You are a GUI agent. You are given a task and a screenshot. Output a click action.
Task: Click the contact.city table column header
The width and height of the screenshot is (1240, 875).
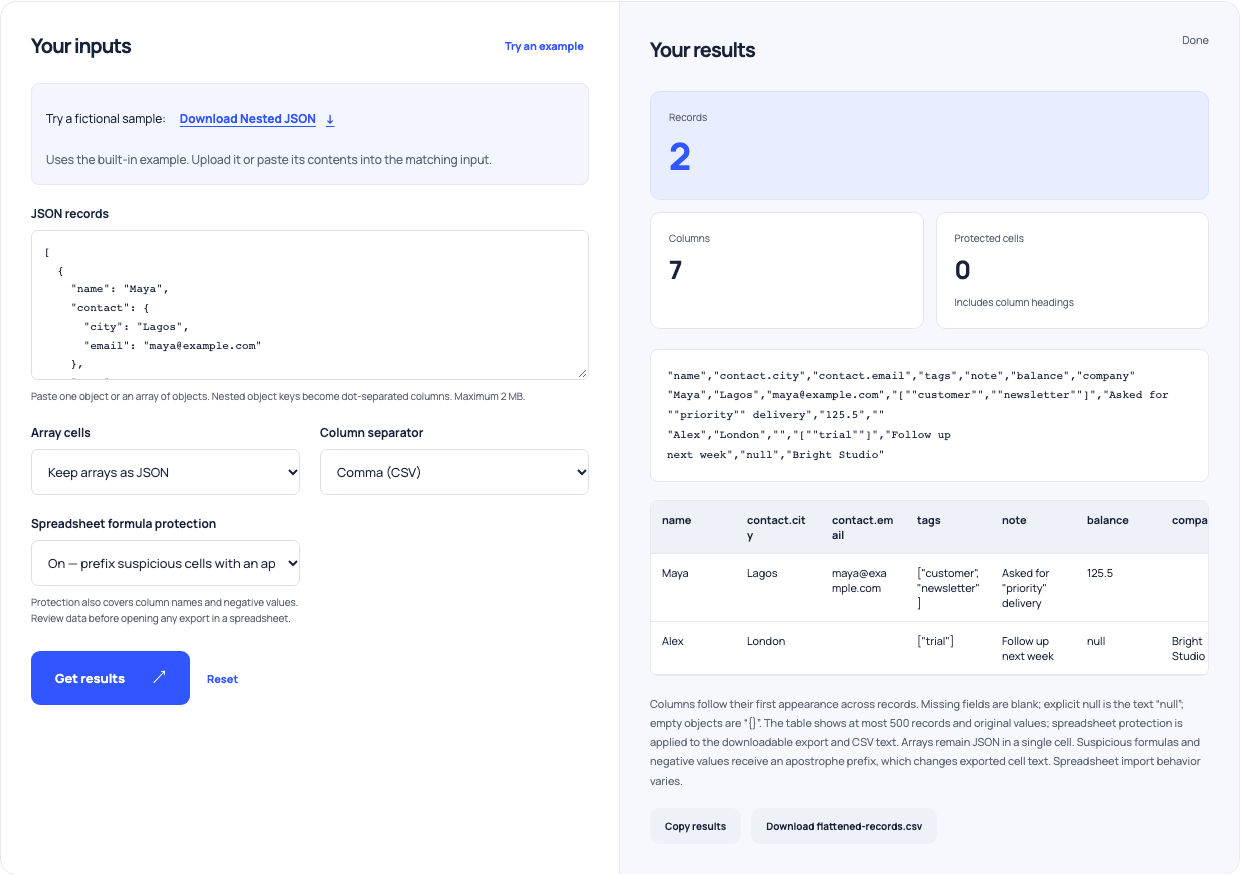tap(778, 527)
